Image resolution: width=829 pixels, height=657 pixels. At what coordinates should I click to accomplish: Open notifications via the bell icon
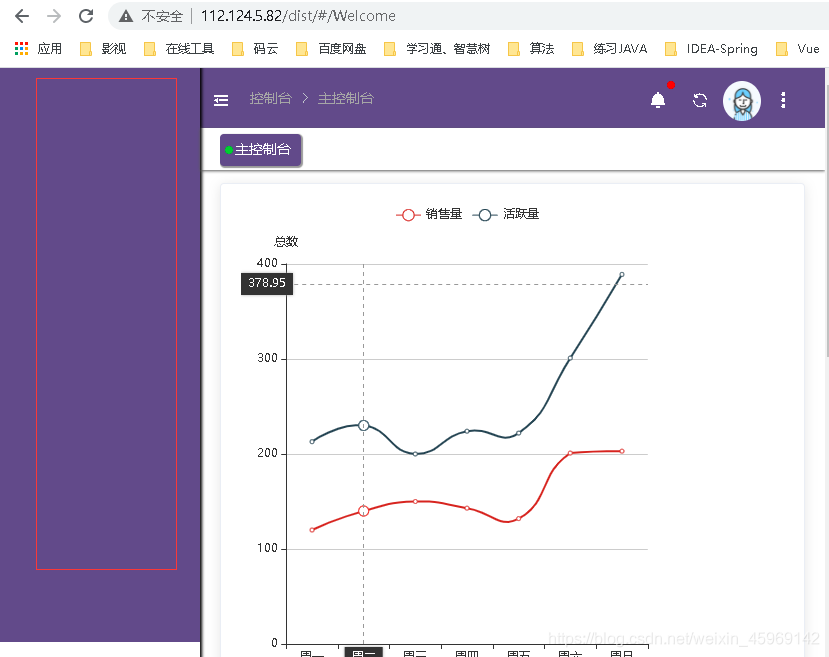tap(658, 100)
